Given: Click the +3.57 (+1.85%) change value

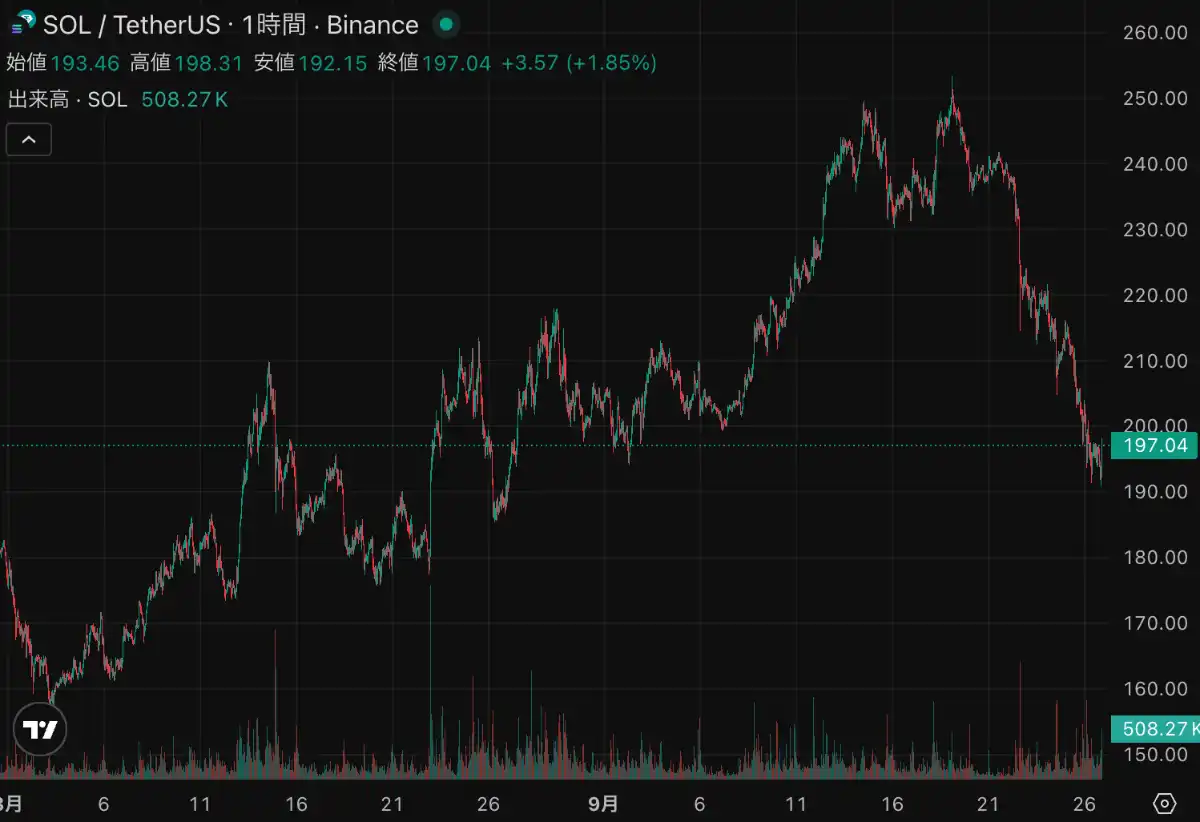Looking at the screenshot, I should pyautogui.click(x=579, y=63).
